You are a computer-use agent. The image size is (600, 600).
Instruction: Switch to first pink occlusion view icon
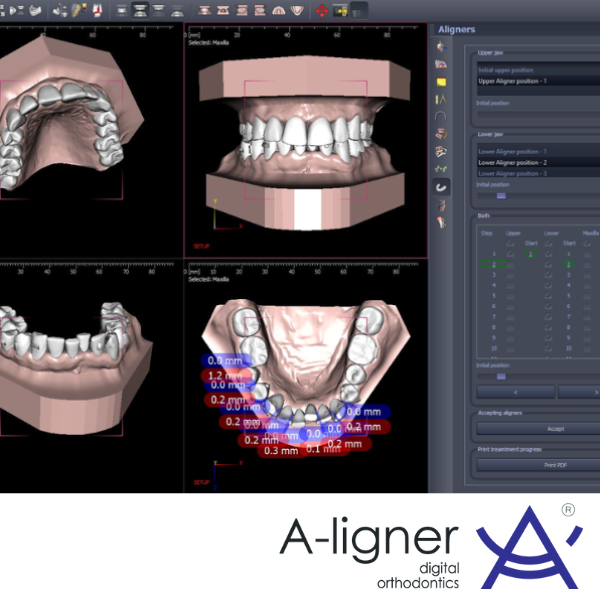205,10
